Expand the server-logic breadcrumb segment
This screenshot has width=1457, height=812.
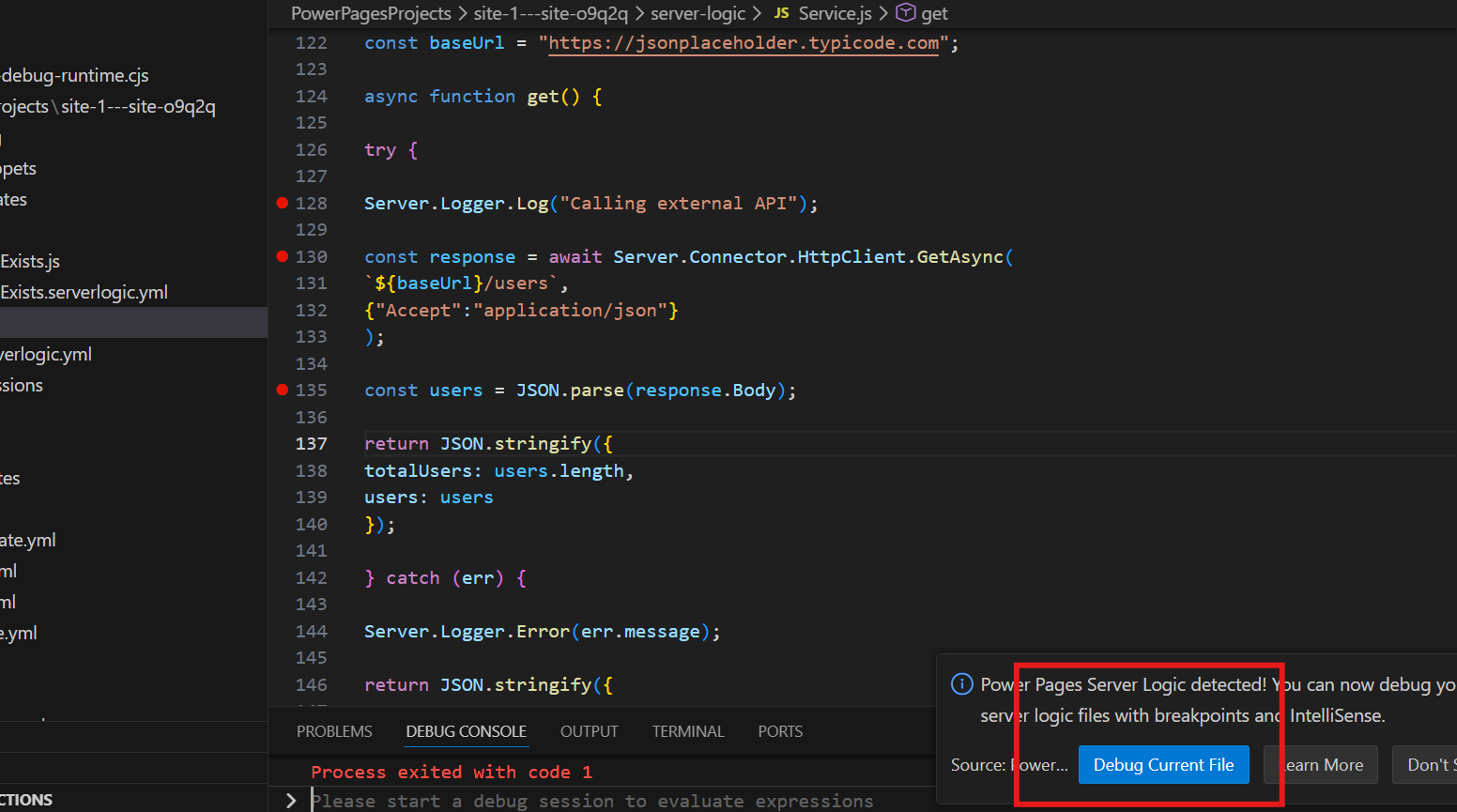(698, 13)
